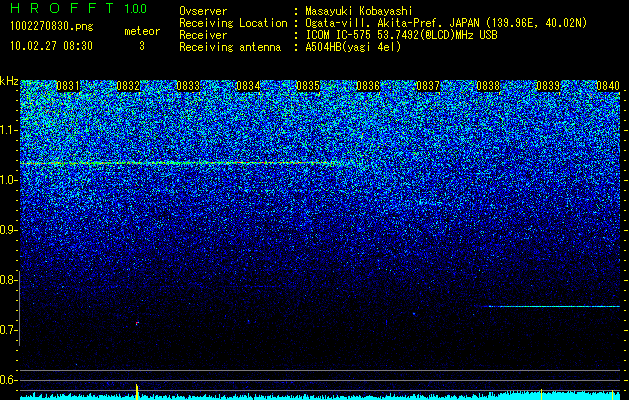Click the kHz axis unit label
Image resolution: width=629 pixels, height=400 pixels.
click(9, 81)
